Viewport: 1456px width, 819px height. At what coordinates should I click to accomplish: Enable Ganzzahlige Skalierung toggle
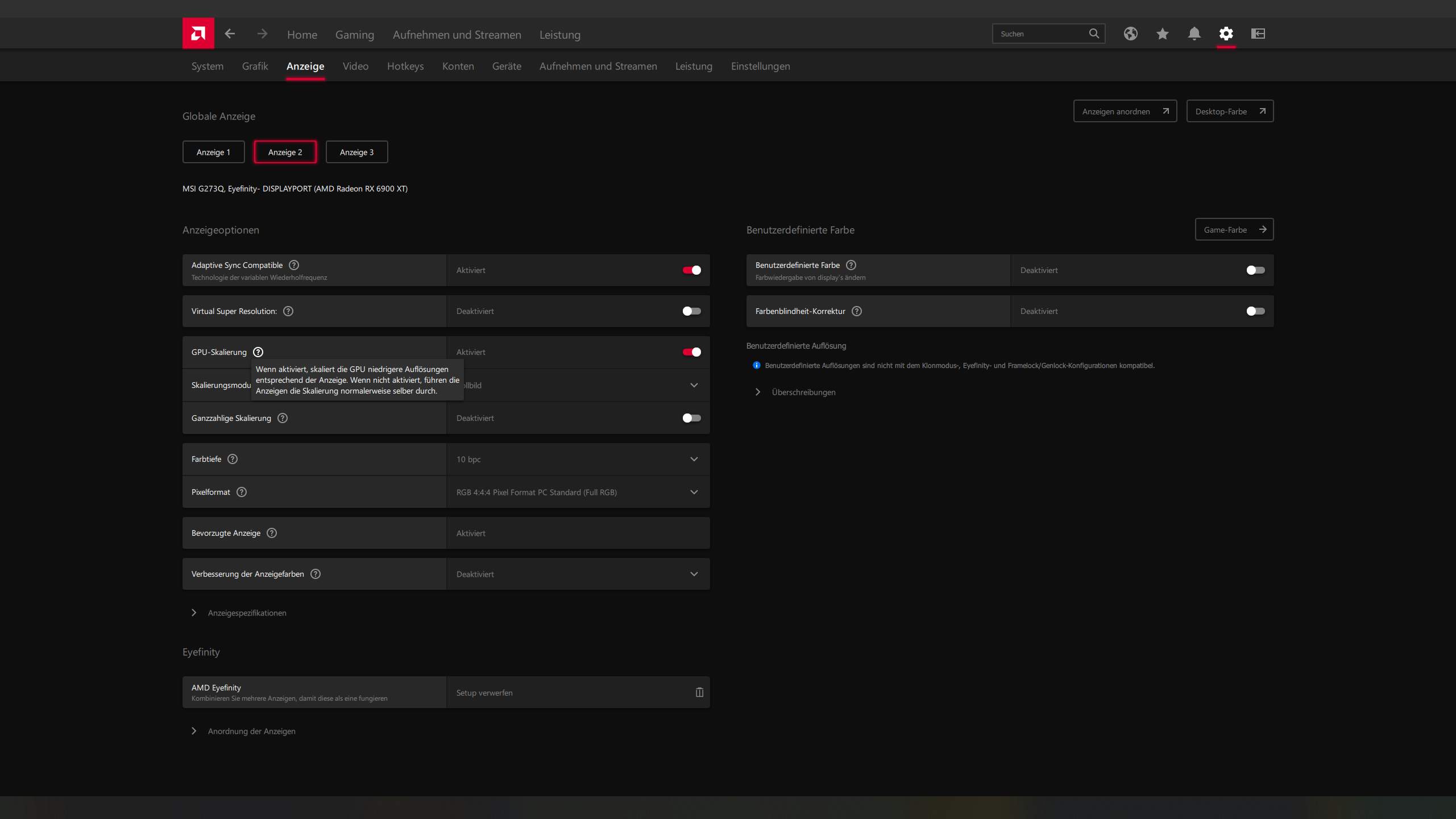click(x=692, y=418)
